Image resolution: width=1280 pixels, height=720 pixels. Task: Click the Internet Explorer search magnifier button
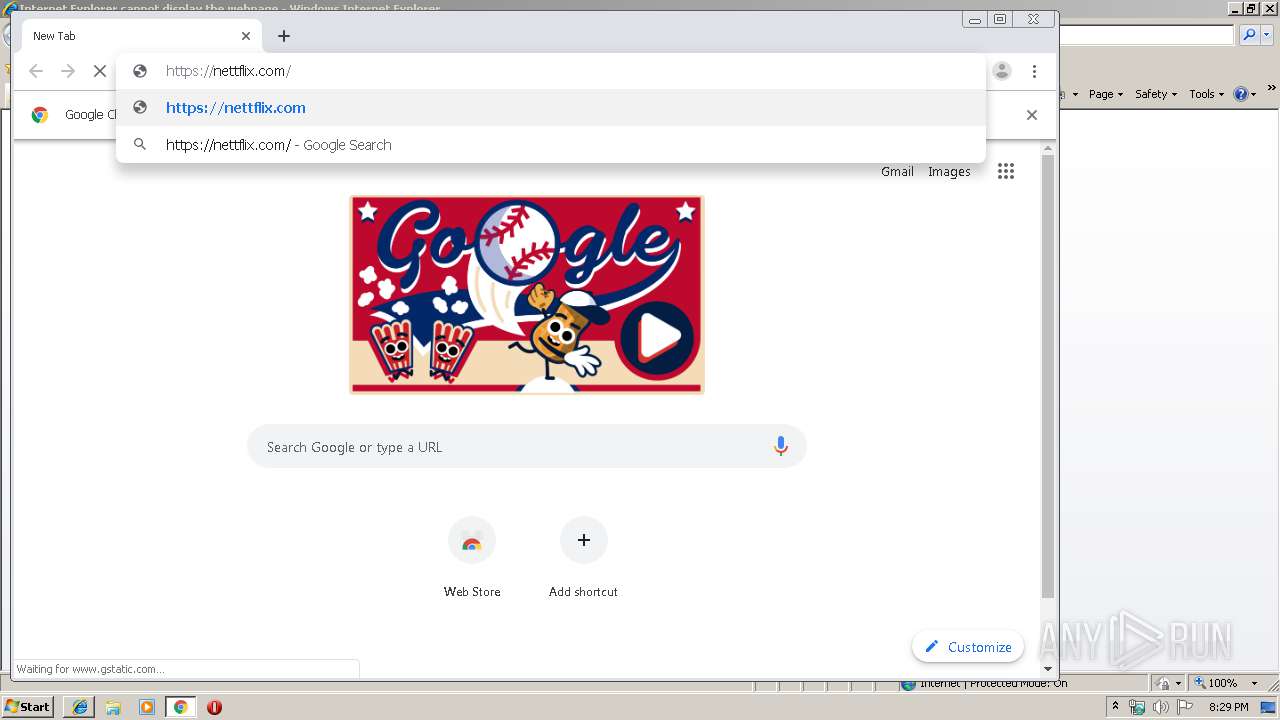pos(1249,35)
